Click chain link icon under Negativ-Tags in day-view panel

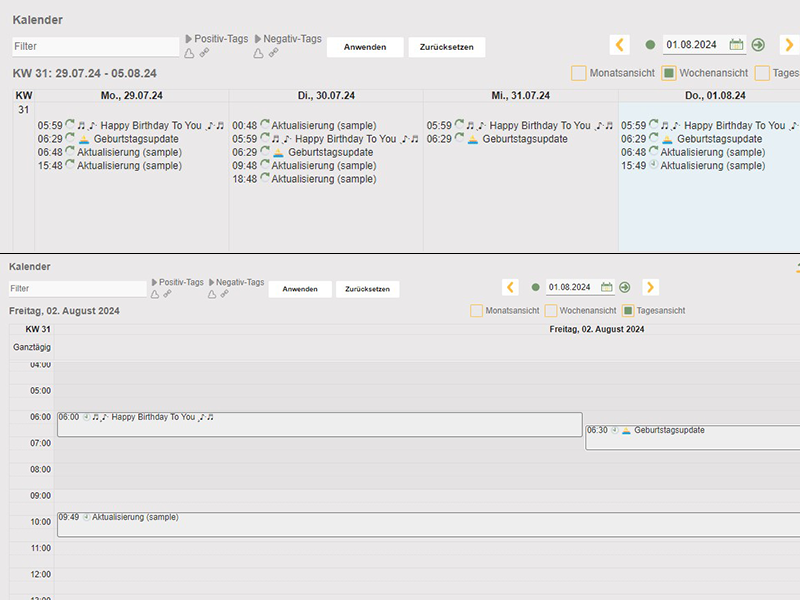click(224, 294)
